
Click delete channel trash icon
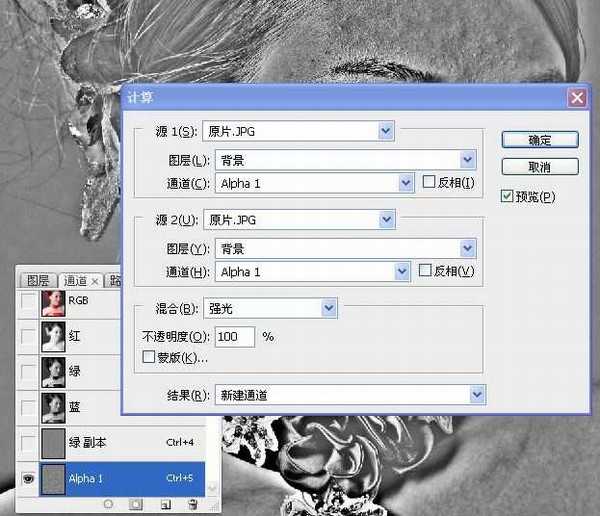point(192,505)
